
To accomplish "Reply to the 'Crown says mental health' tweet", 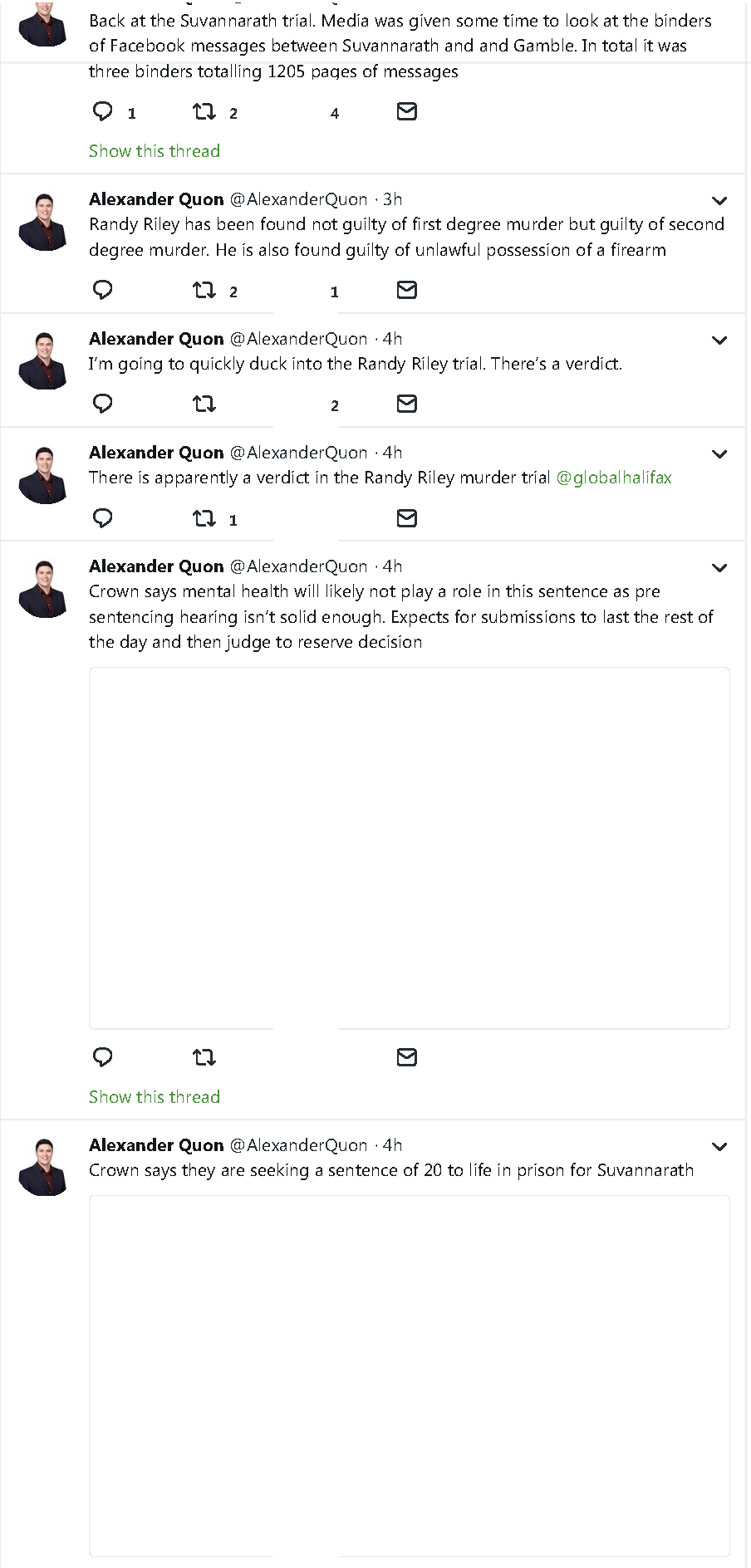I will click(102, 1056).
